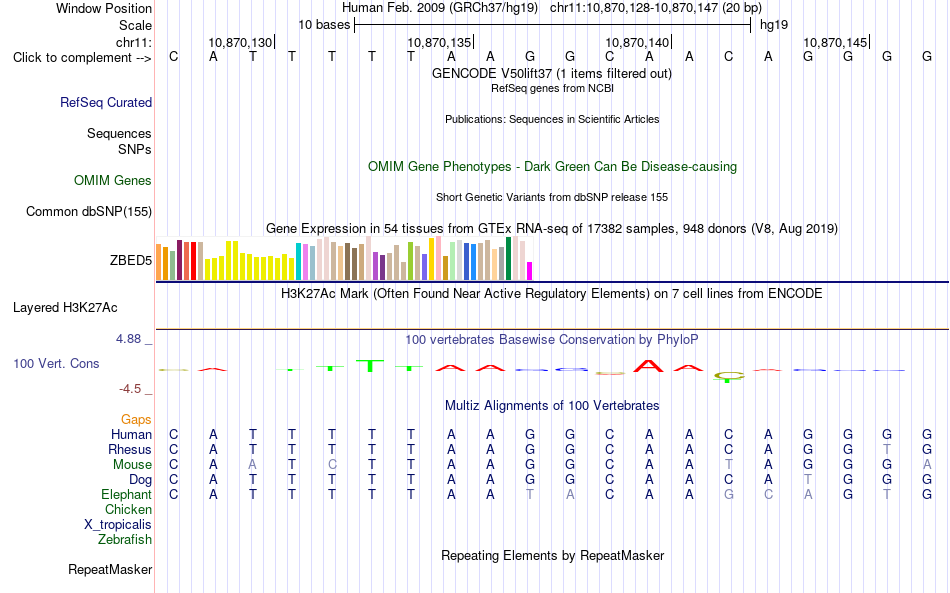The width and height of the screenshot is (950, 593).
Task: Click 'Repeating Elements by RepeatMasker' title
Action: (x=553, y=556)
